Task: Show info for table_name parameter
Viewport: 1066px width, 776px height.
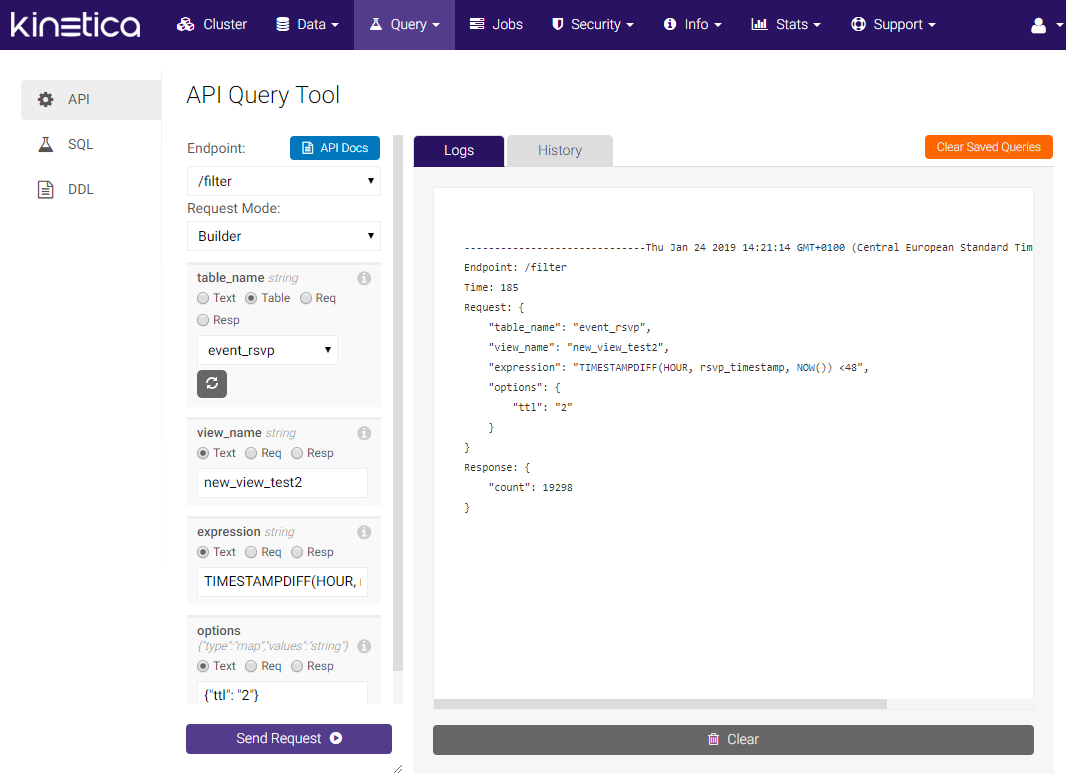Action: [x=364, y=278]
